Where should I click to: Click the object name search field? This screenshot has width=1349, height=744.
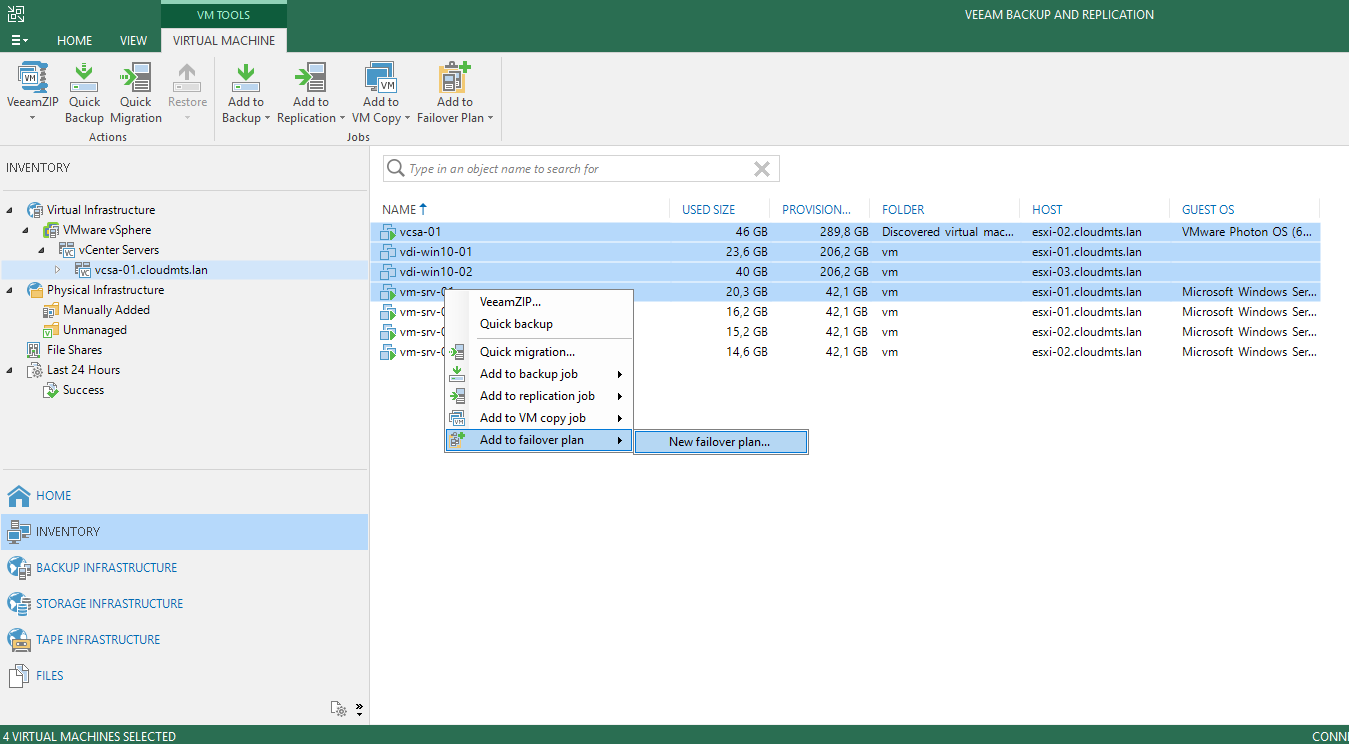point(570,169)
